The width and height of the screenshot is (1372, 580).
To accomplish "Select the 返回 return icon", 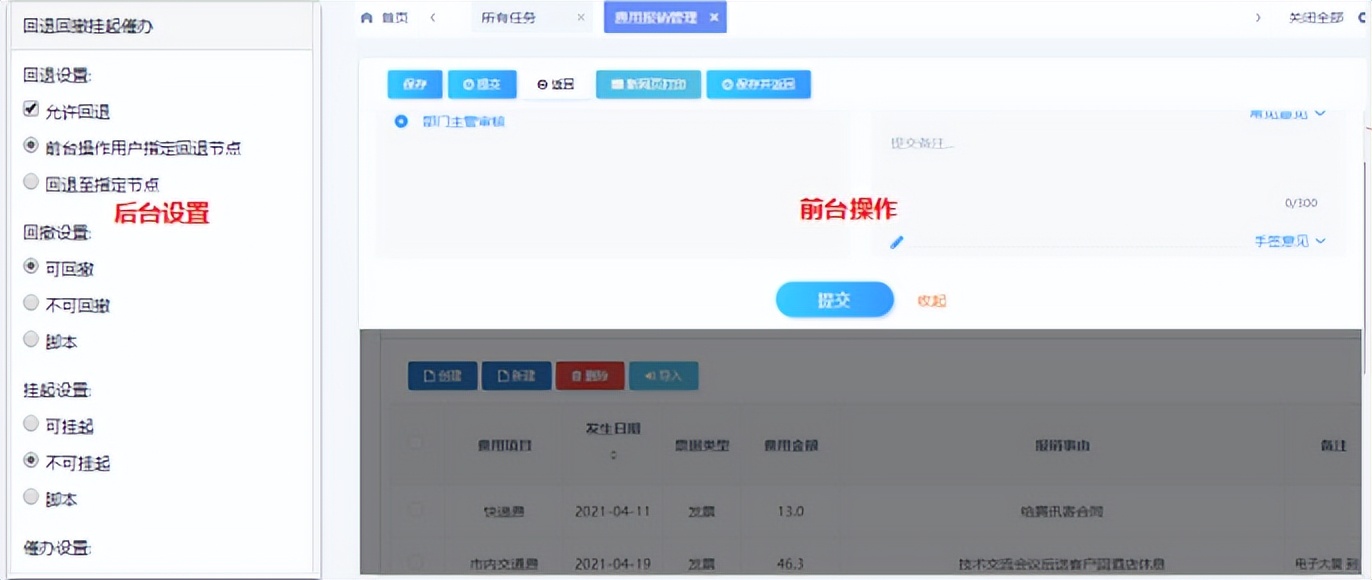I will (x=553, y=84).
